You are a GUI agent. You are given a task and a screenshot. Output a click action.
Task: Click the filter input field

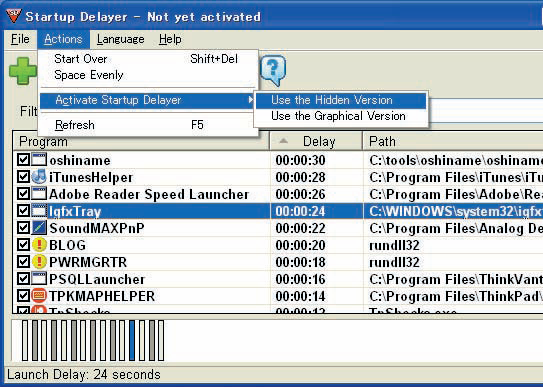tap(485, 110)
